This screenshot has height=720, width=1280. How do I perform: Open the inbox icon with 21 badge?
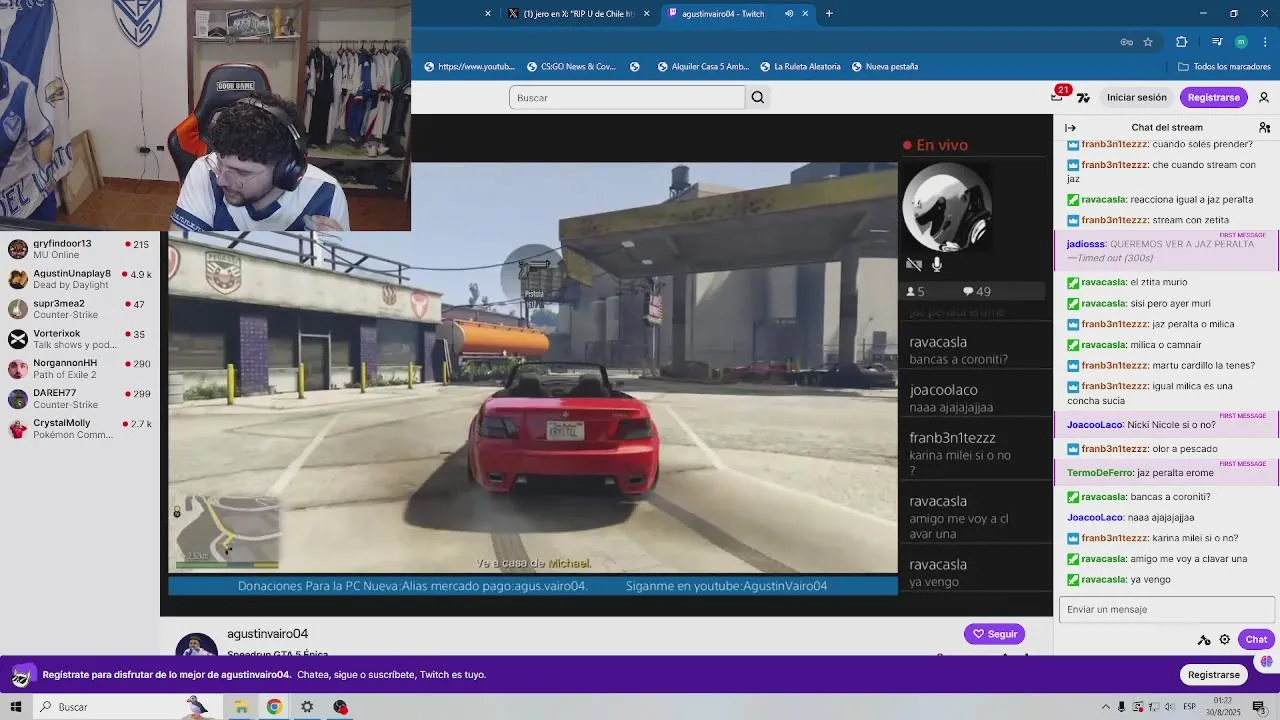[1057, 96]
